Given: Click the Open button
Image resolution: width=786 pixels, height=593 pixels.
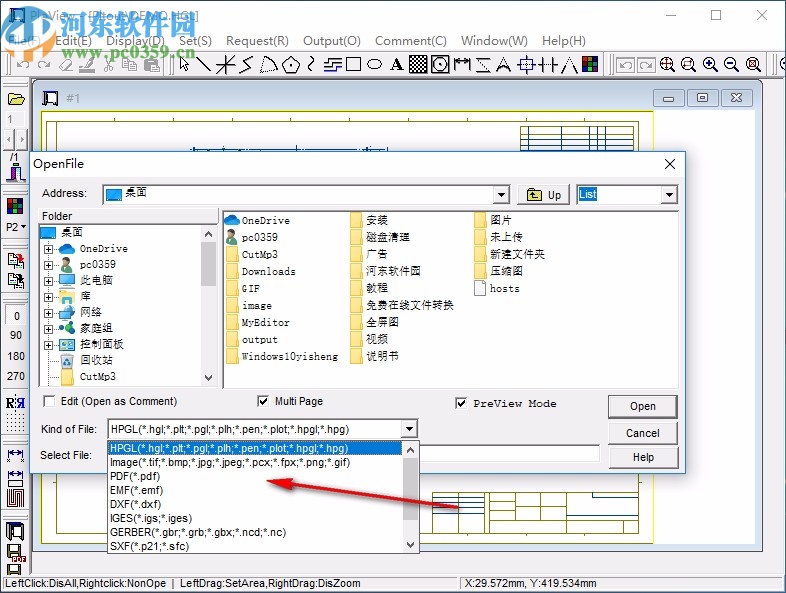Looking at the screenshot, I should click(x=643, y=407).
